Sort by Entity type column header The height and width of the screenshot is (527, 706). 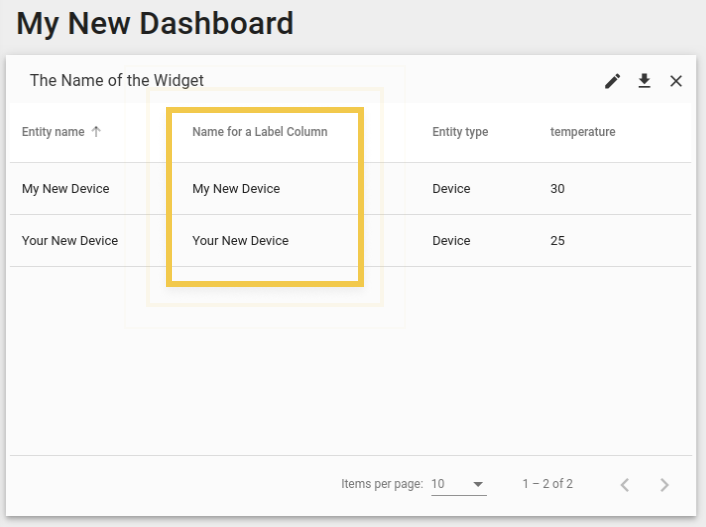[460, 132]
